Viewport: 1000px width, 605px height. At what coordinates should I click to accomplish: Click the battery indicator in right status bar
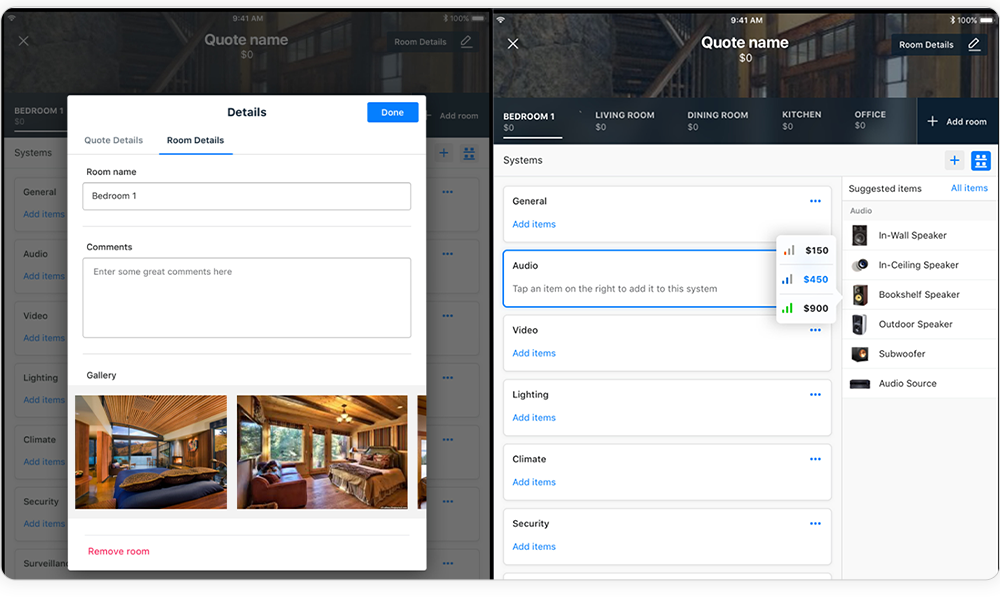(x=986, y=20)
